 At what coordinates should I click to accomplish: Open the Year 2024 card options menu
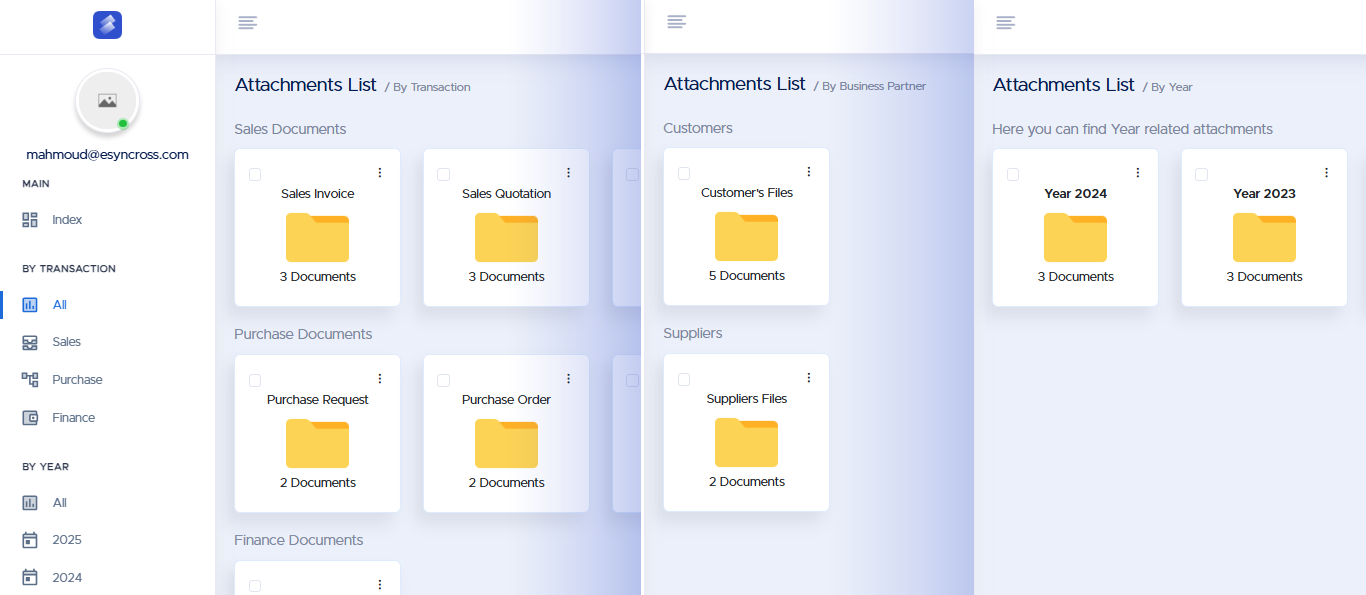coord(1138,173)
